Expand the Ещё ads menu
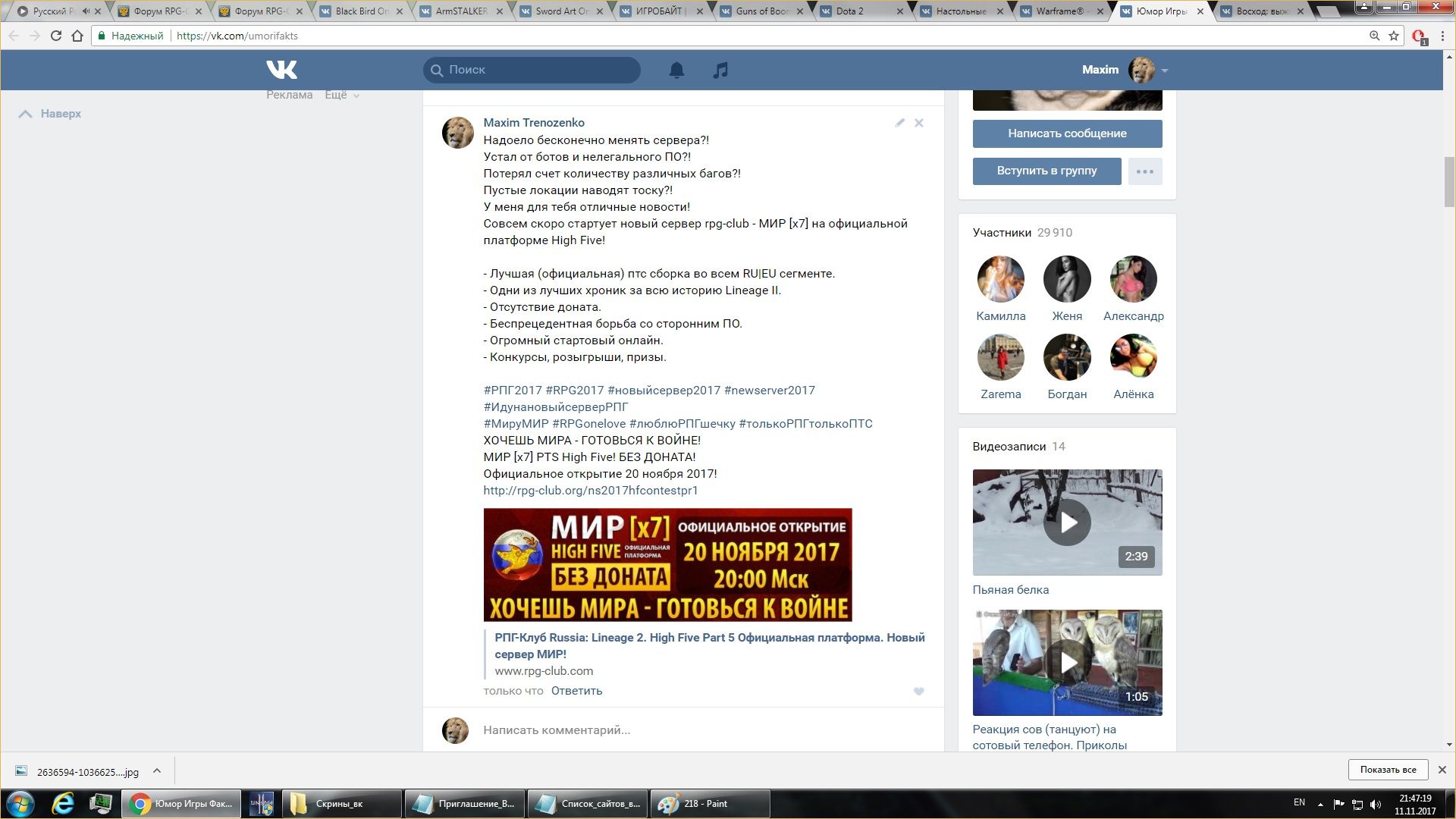This screenshot has width=1456, height=819. point(342,95)
